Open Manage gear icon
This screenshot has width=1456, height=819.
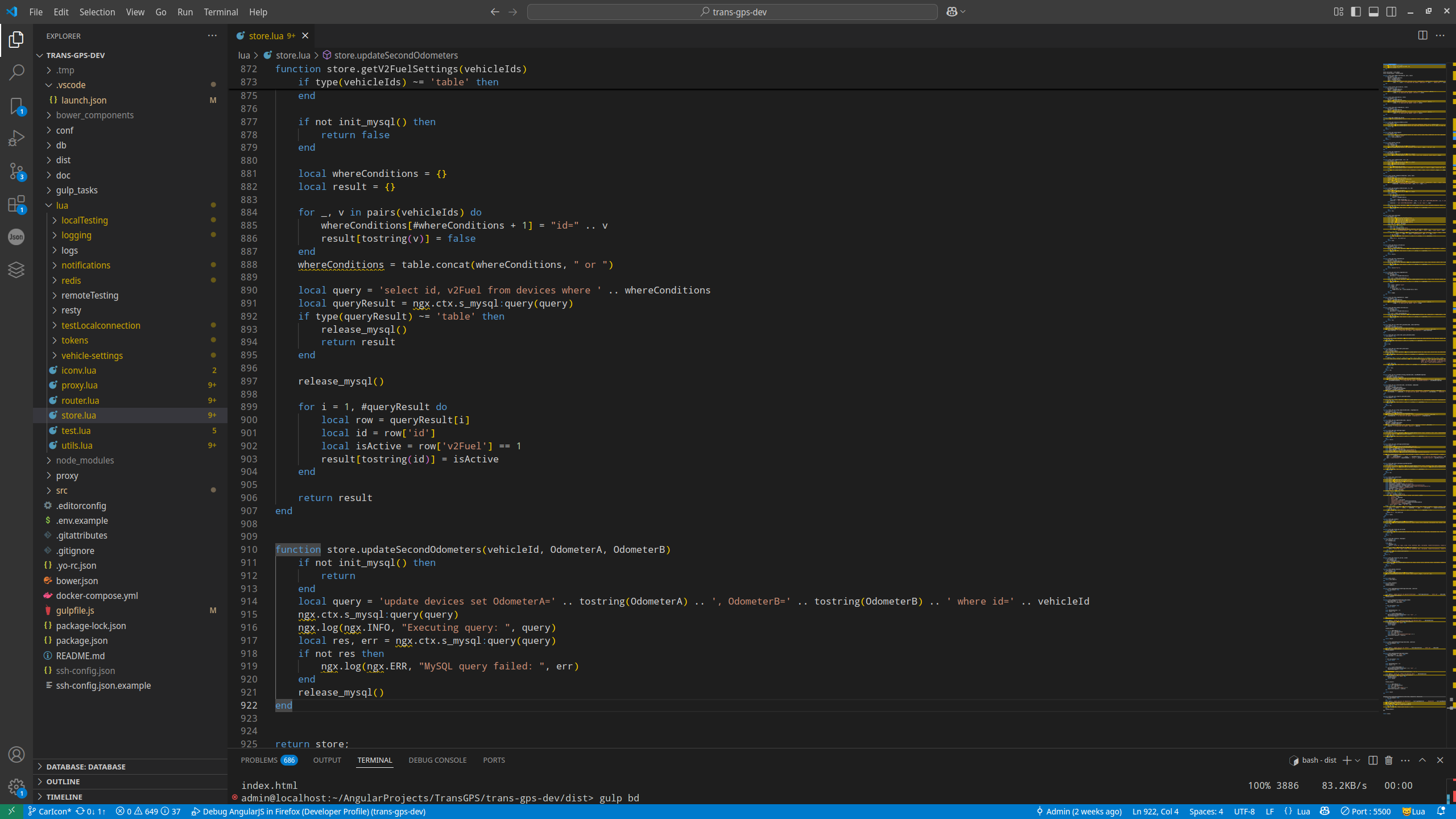(x=16, y=787)
